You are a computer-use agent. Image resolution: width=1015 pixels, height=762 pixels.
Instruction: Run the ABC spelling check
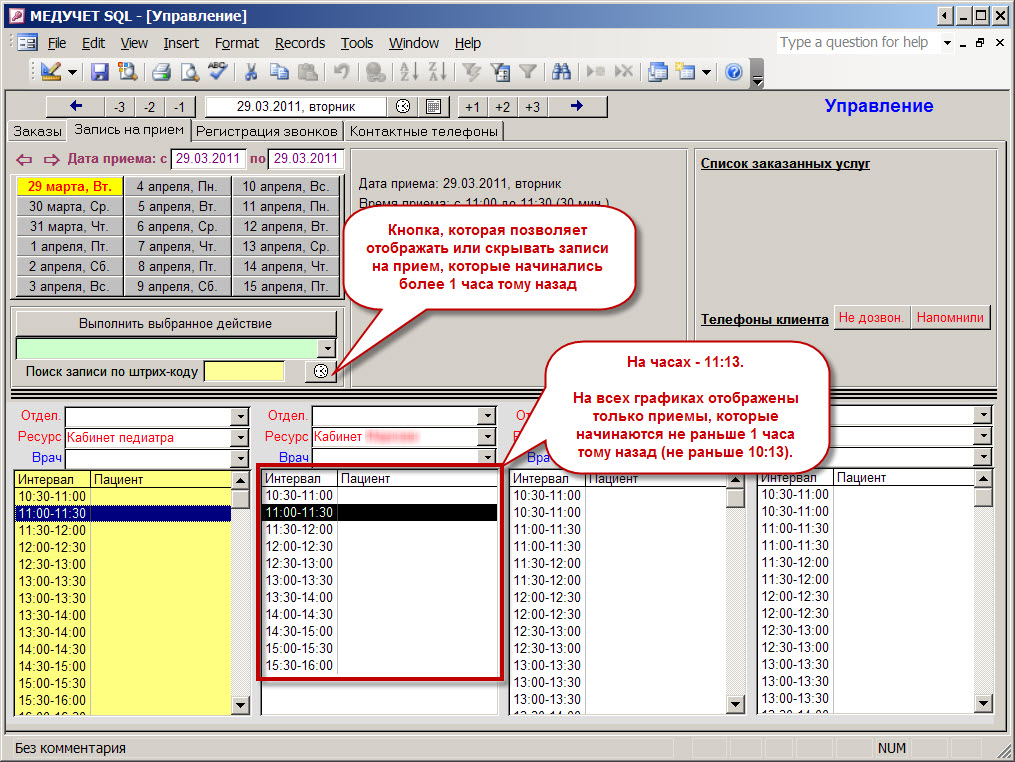point(218,71)
